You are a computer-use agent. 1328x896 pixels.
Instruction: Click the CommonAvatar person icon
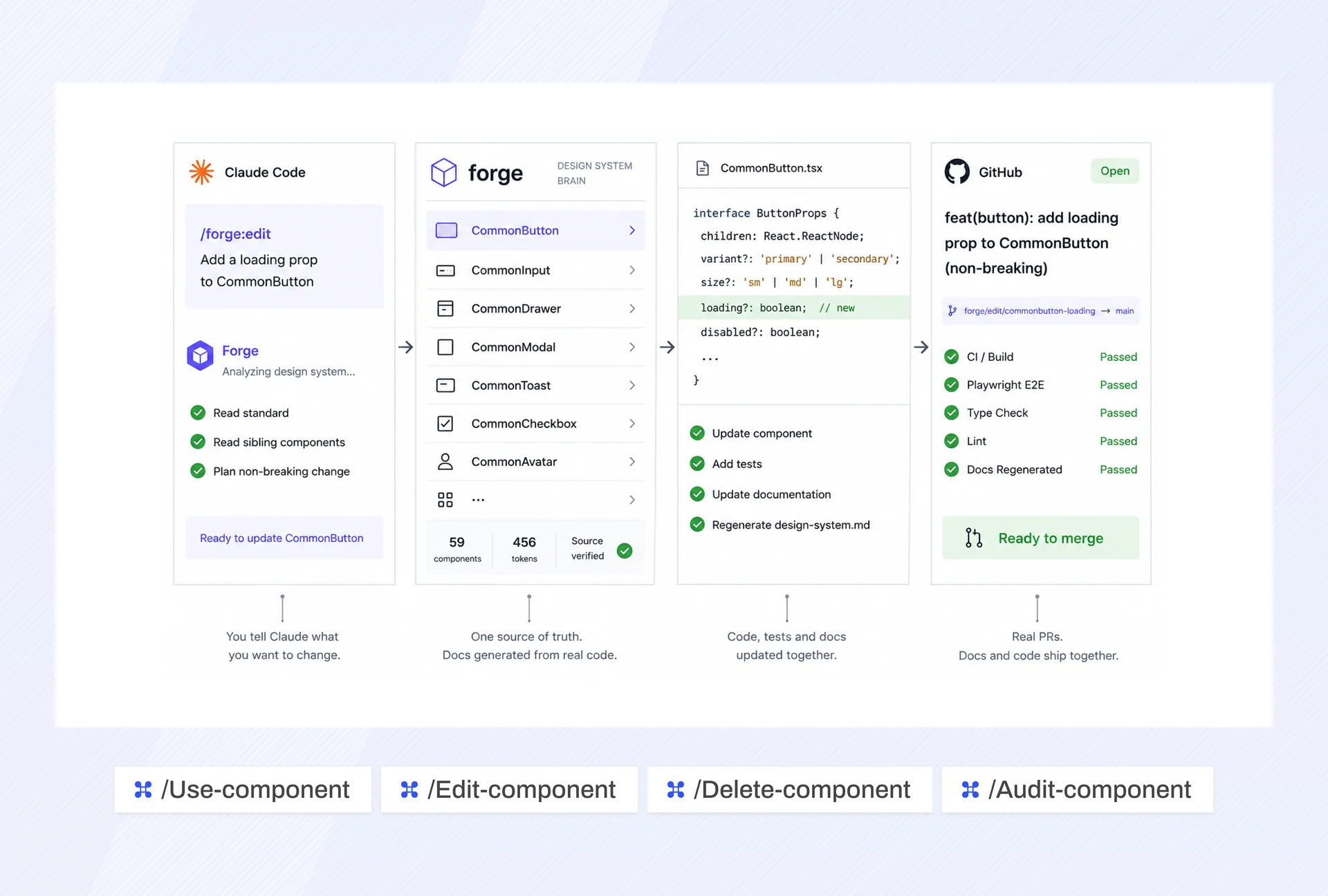click(x=445, y=462)
